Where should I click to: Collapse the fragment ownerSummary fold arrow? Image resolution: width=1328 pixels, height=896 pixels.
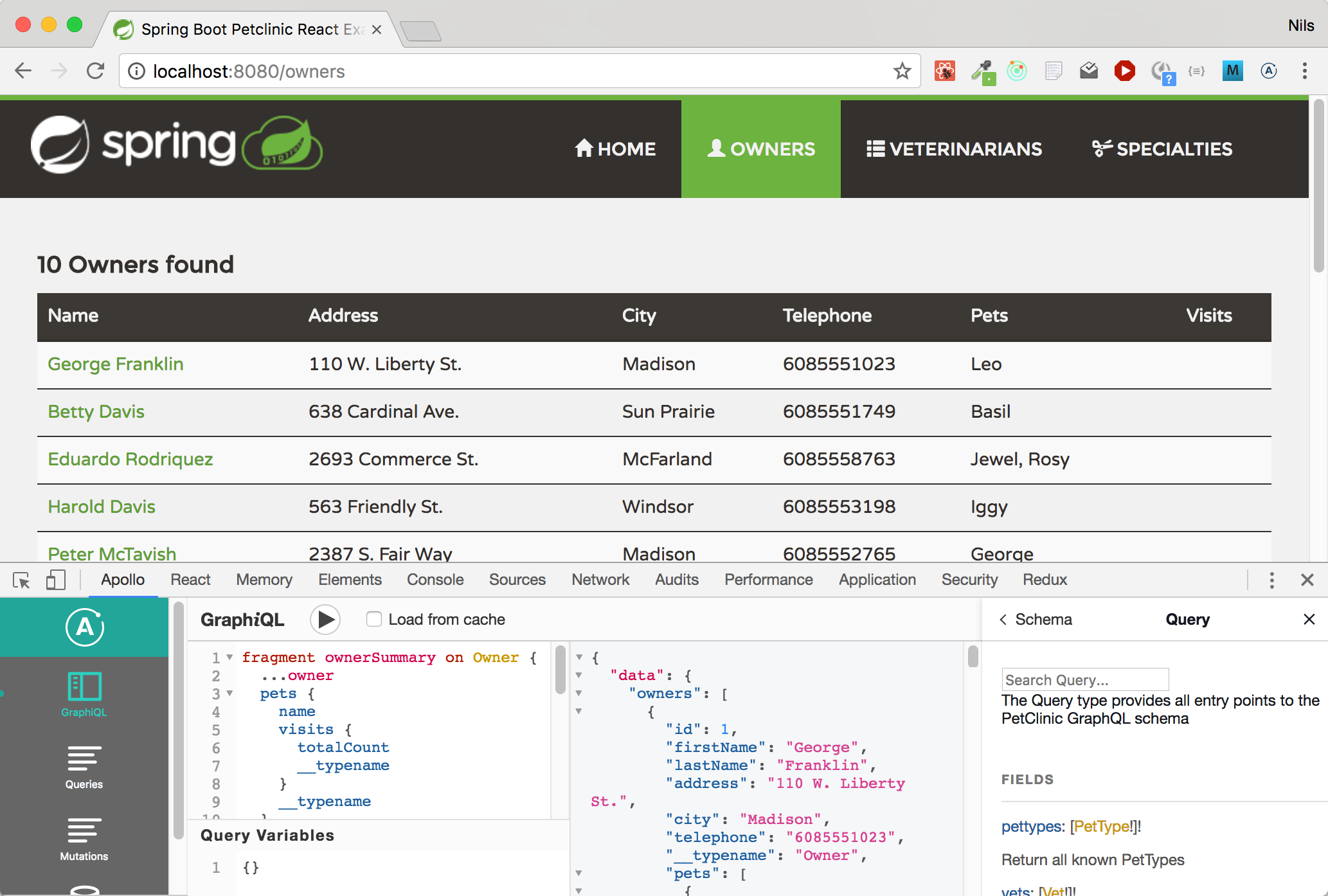pyautogui.click(x=229, y=658)
